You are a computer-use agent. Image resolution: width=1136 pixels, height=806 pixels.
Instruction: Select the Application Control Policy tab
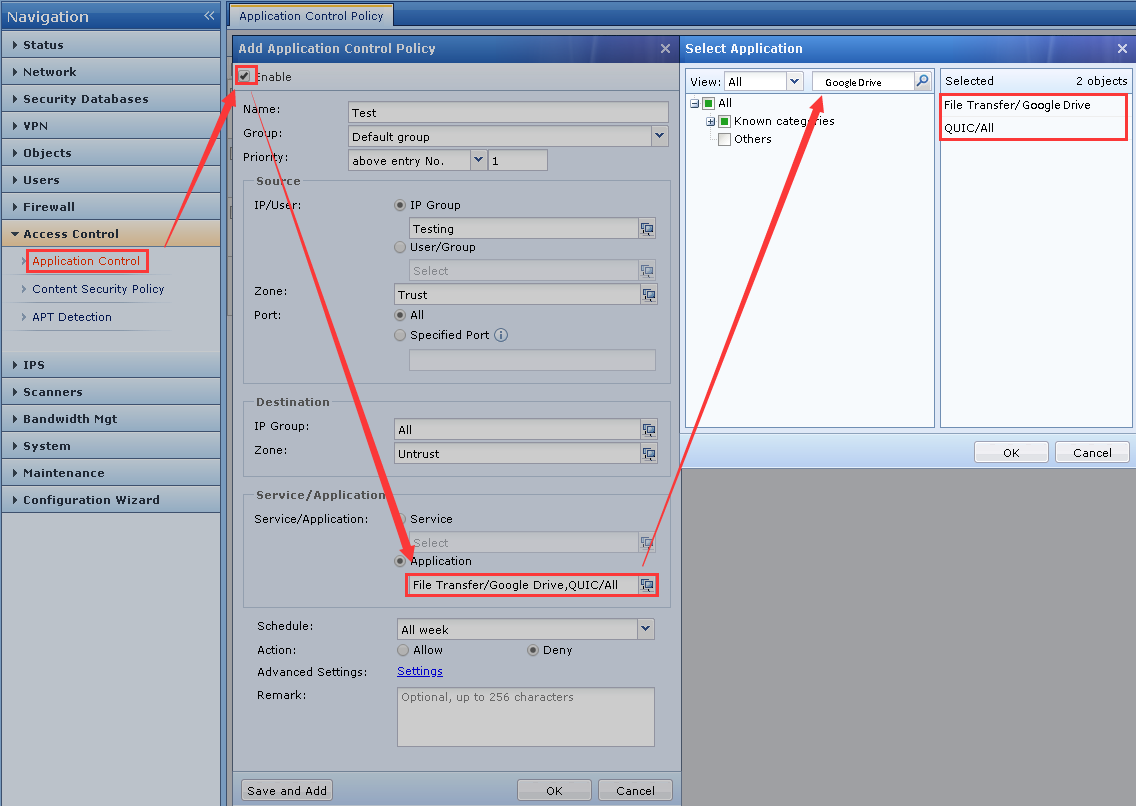(311, 16)
